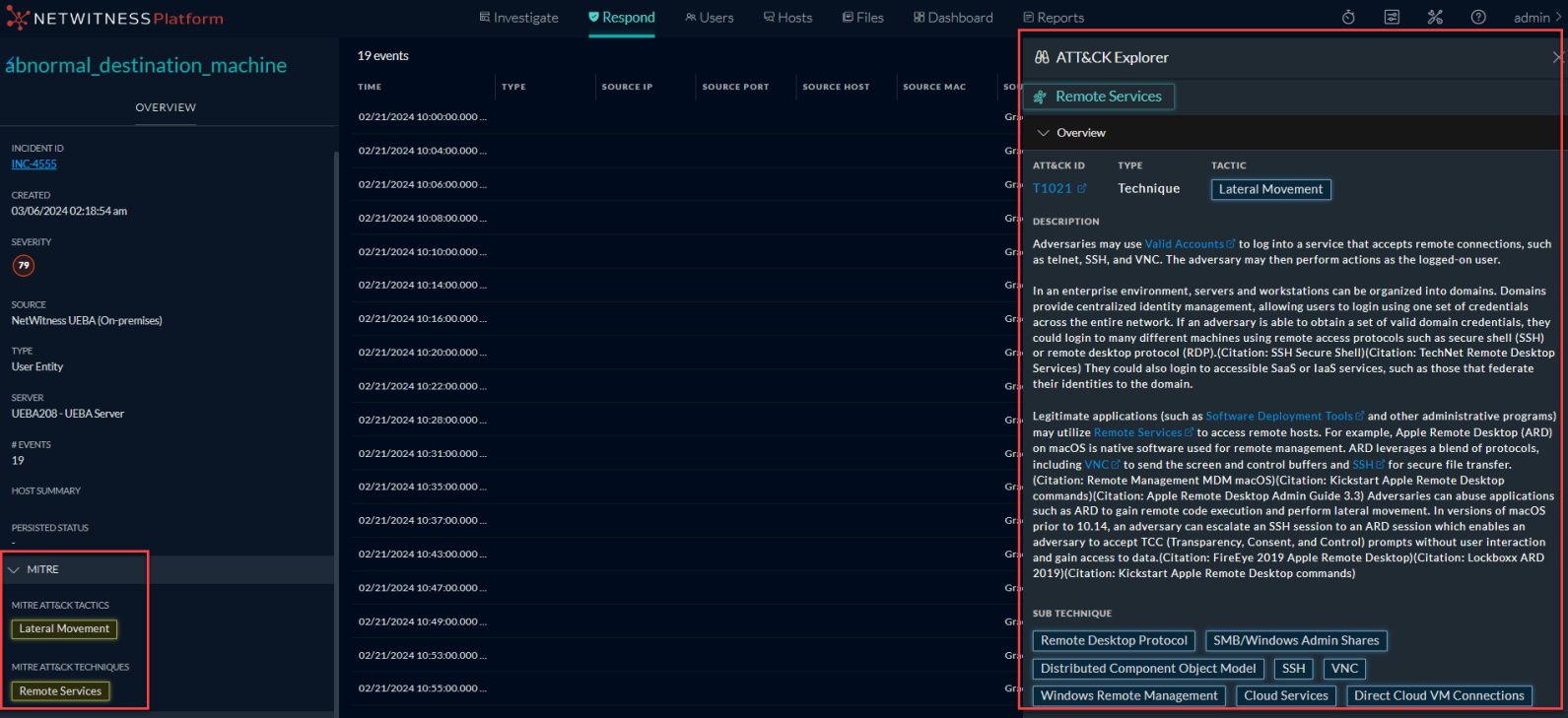The image size is (1568, 718).
Task: Click Lateral Movement tactic button in ATT&CK Explorer
Action: coord(1270,189)
